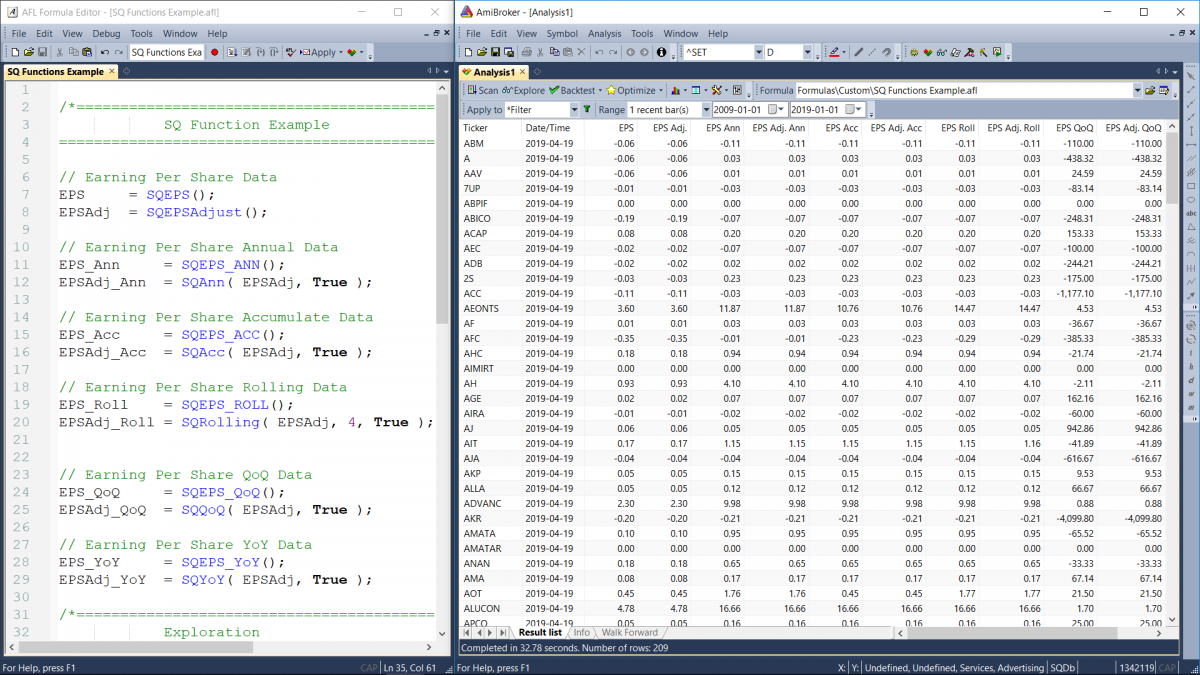Click the green filter funnel icon

[587, 109]
